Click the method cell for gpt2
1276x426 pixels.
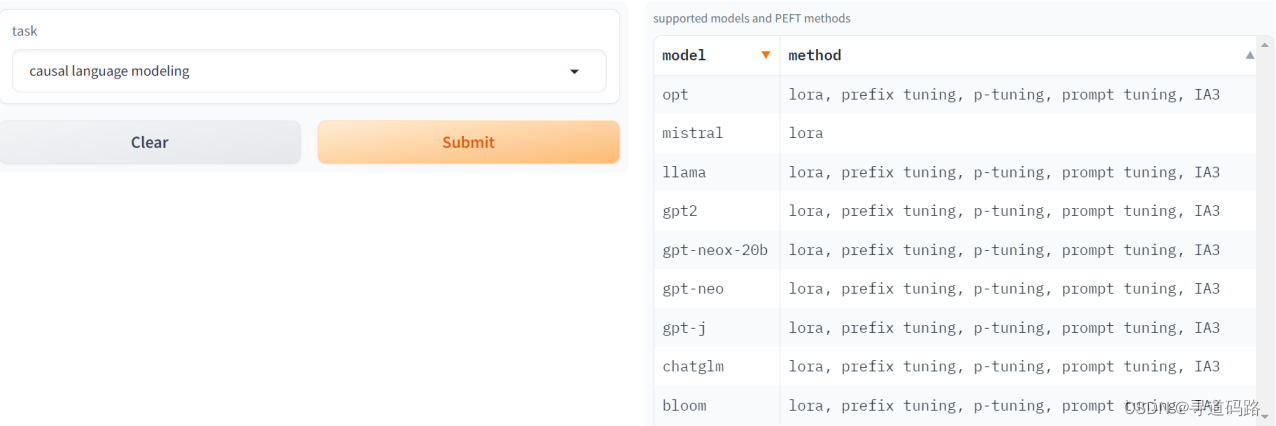point(1018,211)
